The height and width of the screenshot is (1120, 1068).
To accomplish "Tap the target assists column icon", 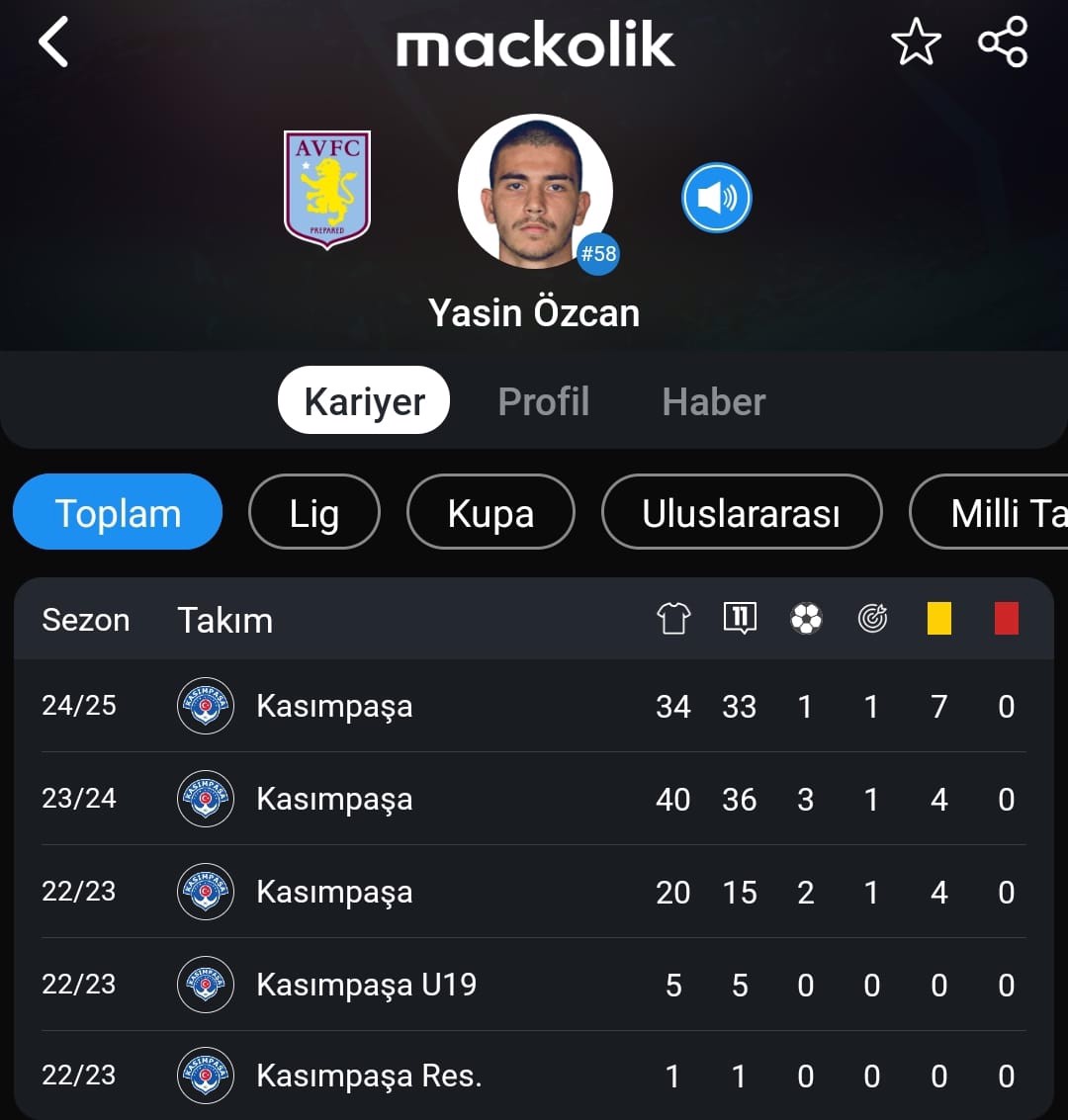I will [x=873, y=619].
